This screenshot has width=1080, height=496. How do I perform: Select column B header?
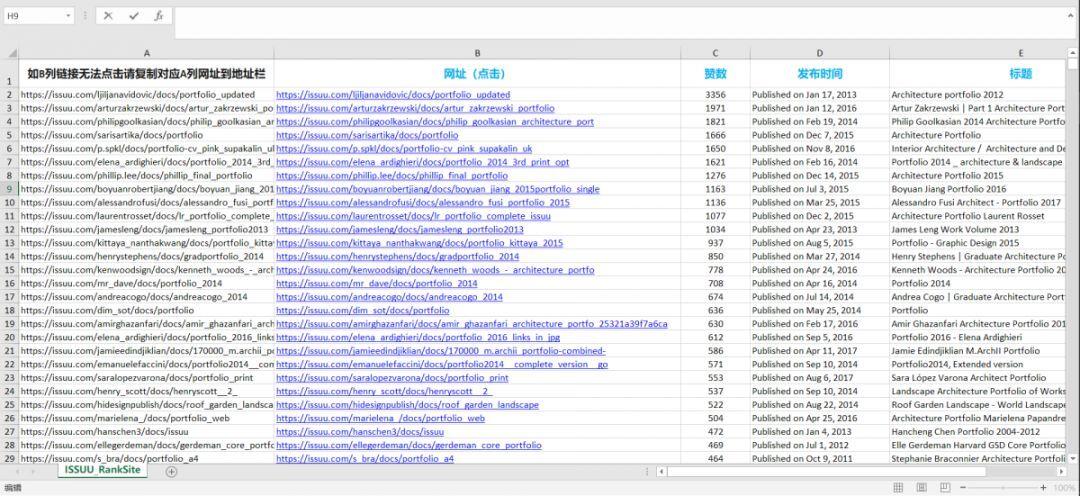point(477,53)
